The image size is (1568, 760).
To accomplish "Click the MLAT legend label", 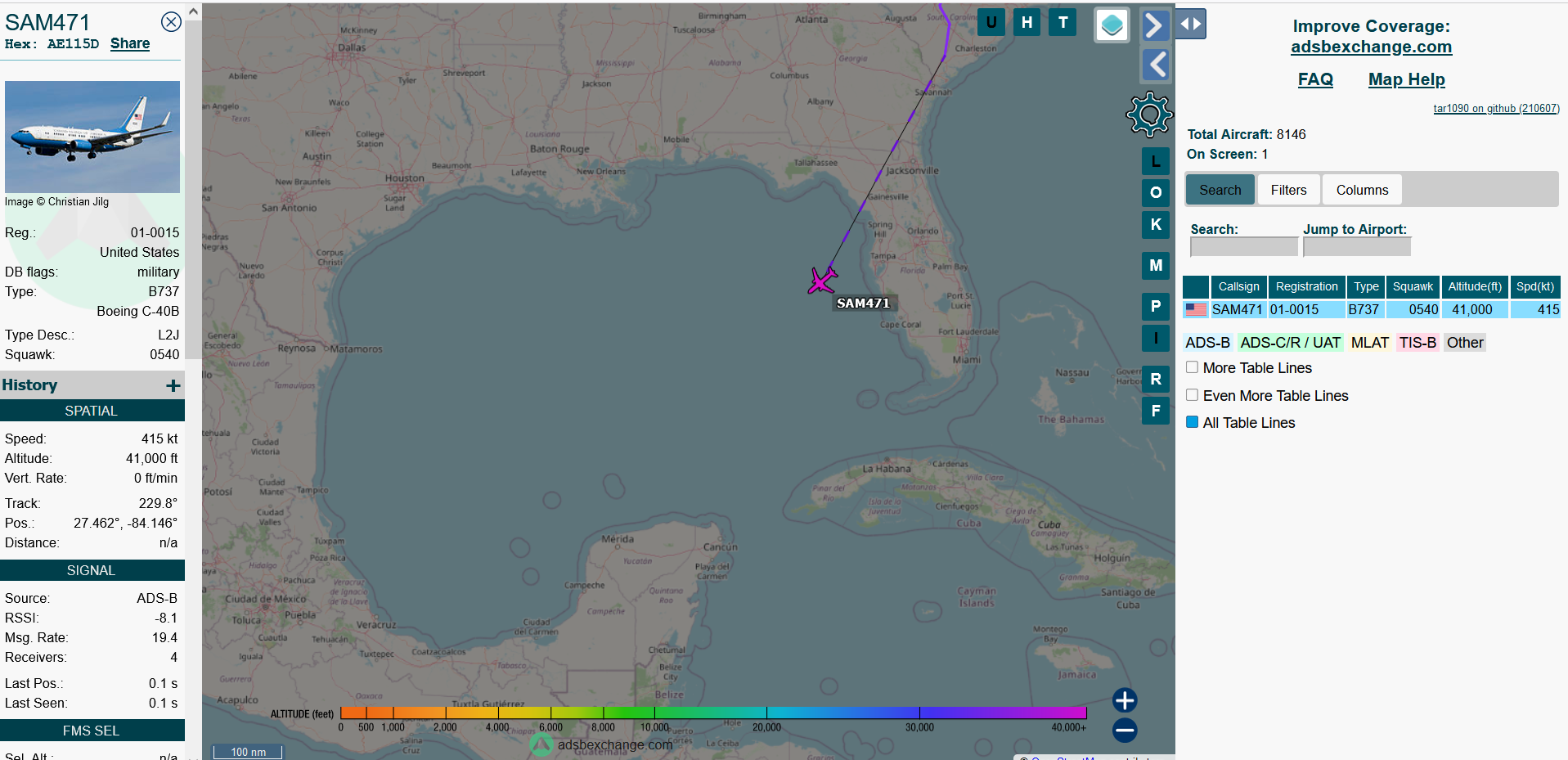I will tap(1369, 343).
